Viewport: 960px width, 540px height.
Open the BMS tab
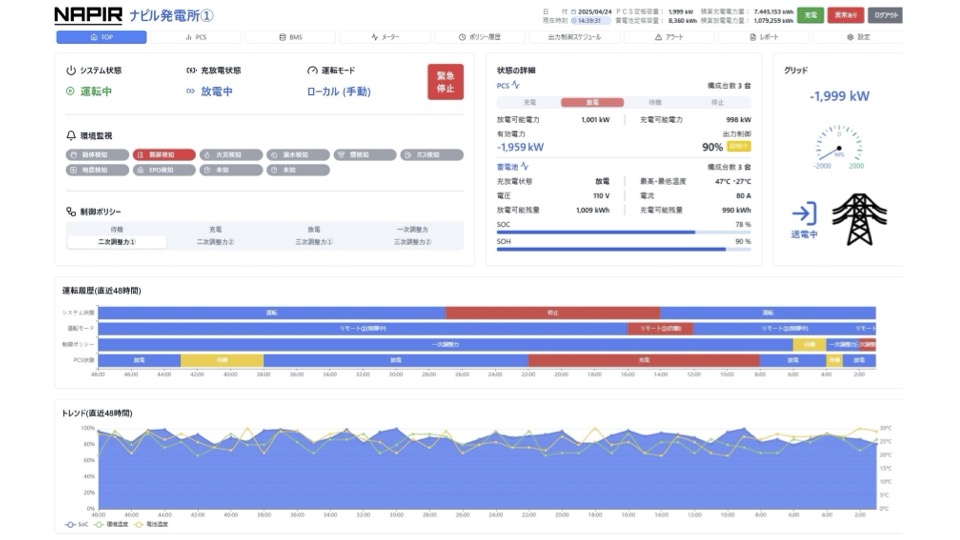(290, 37)
